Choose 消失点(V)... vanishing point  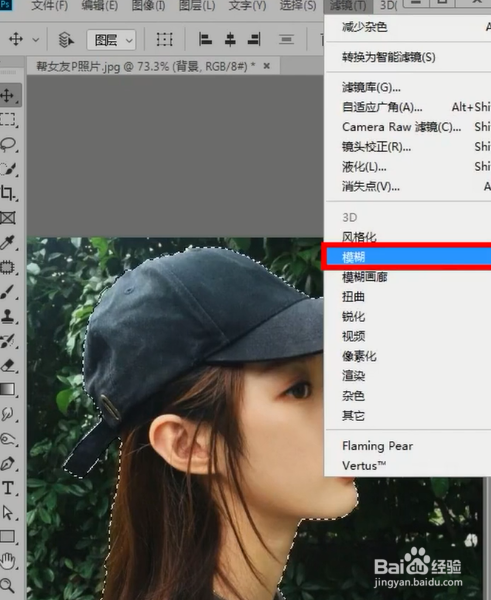coord(408,186)
